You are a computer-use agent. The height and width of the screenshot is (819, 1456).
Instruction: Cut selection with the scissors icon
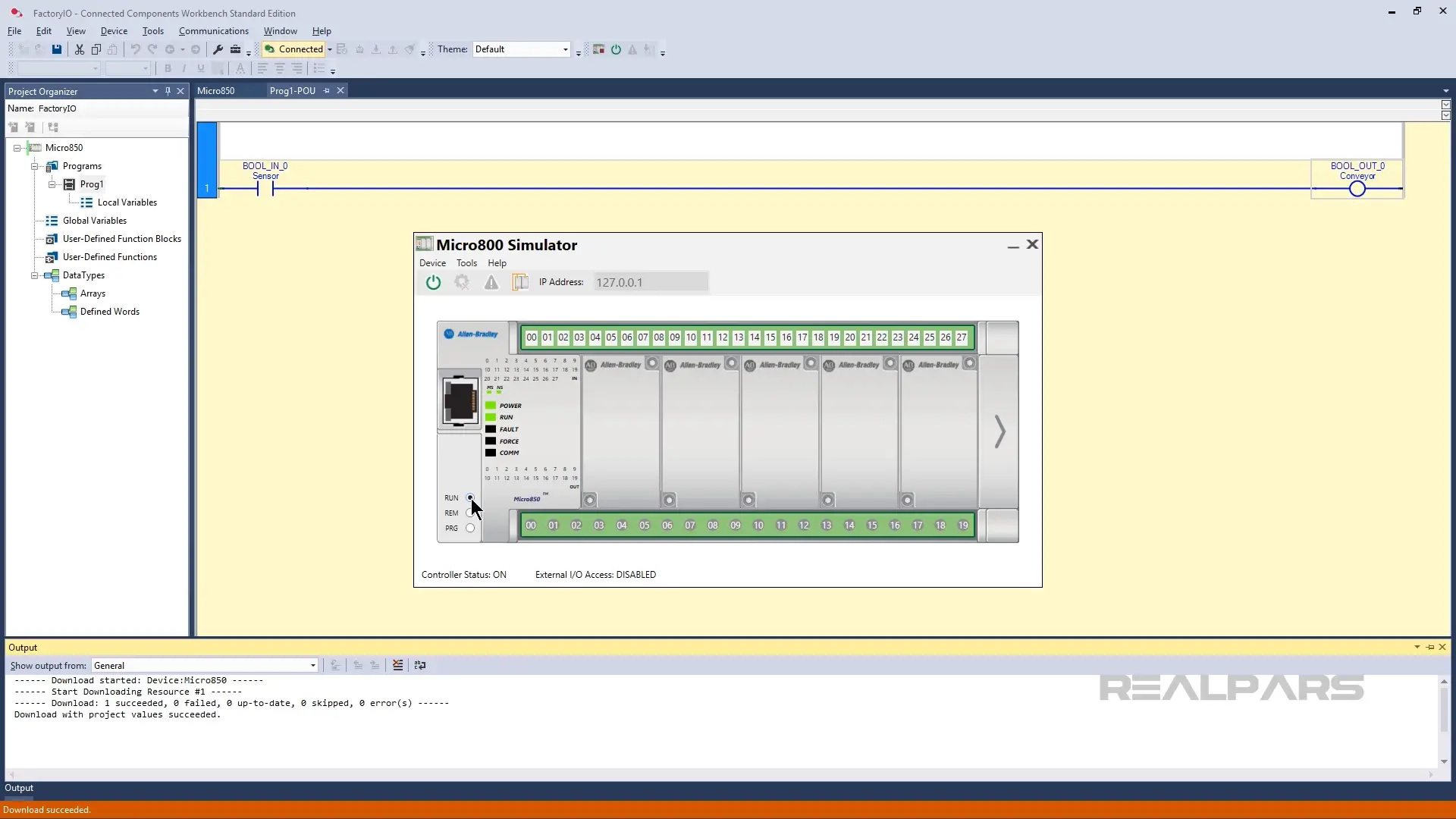coord(79,49)
